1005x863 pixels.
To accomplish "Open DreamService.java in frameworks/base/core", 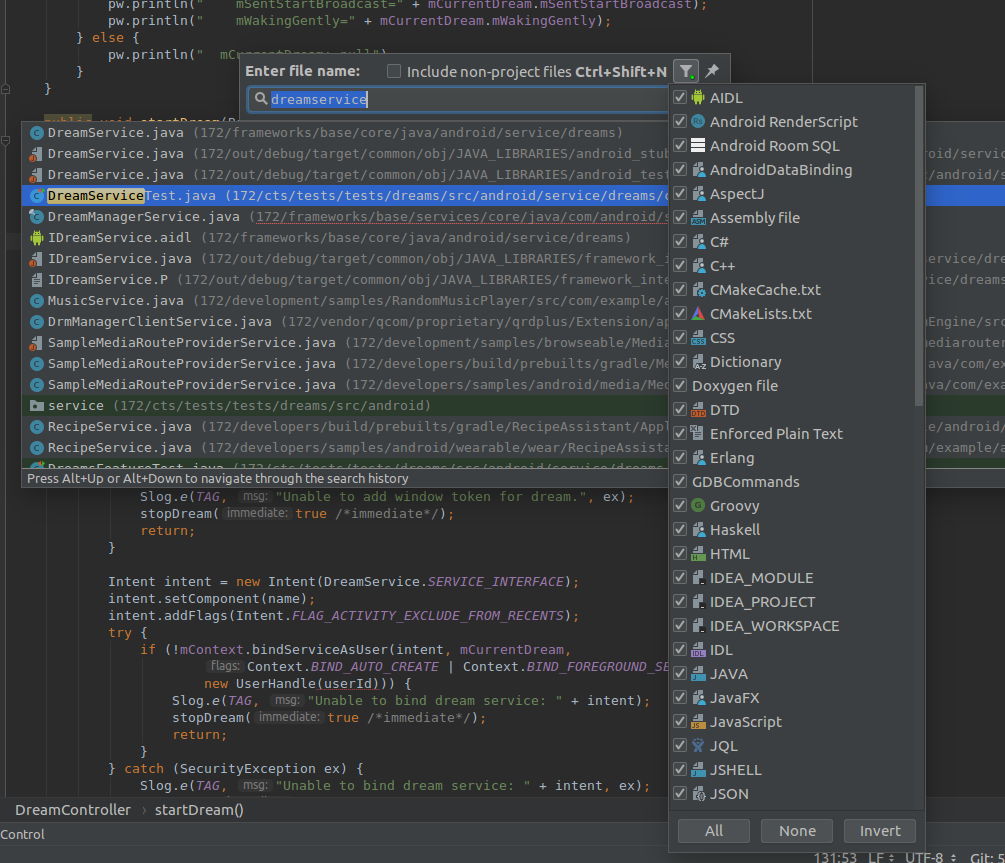I will pyautogui.click(x=345, y=133).
